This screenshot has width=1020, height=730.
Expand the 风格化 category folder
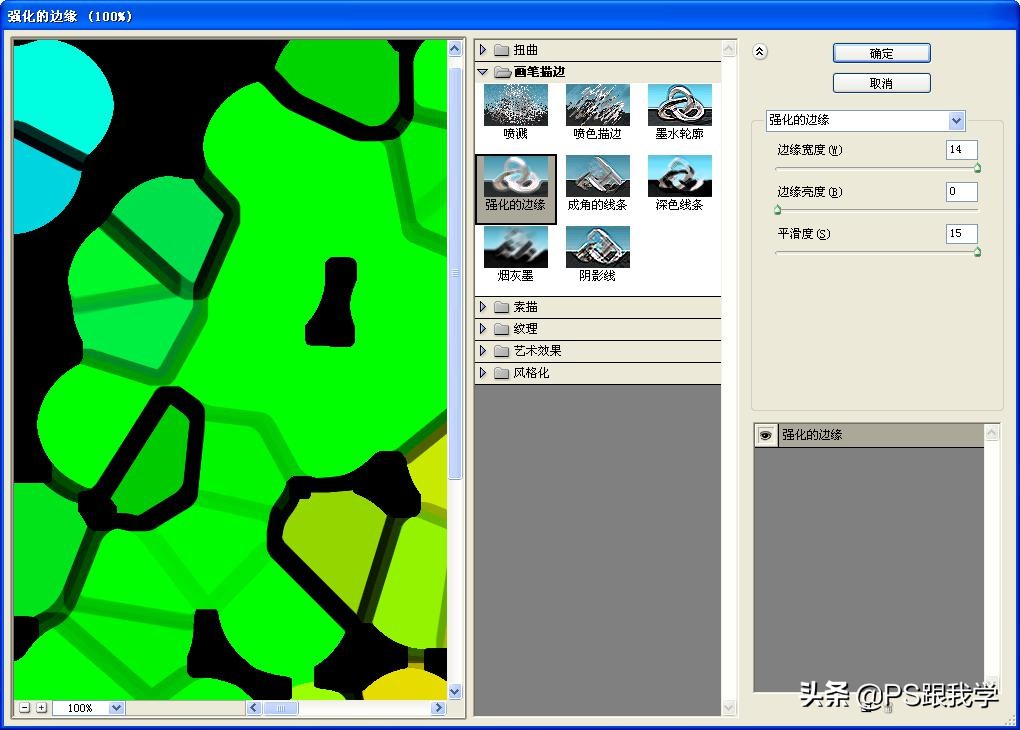point(484,372)
